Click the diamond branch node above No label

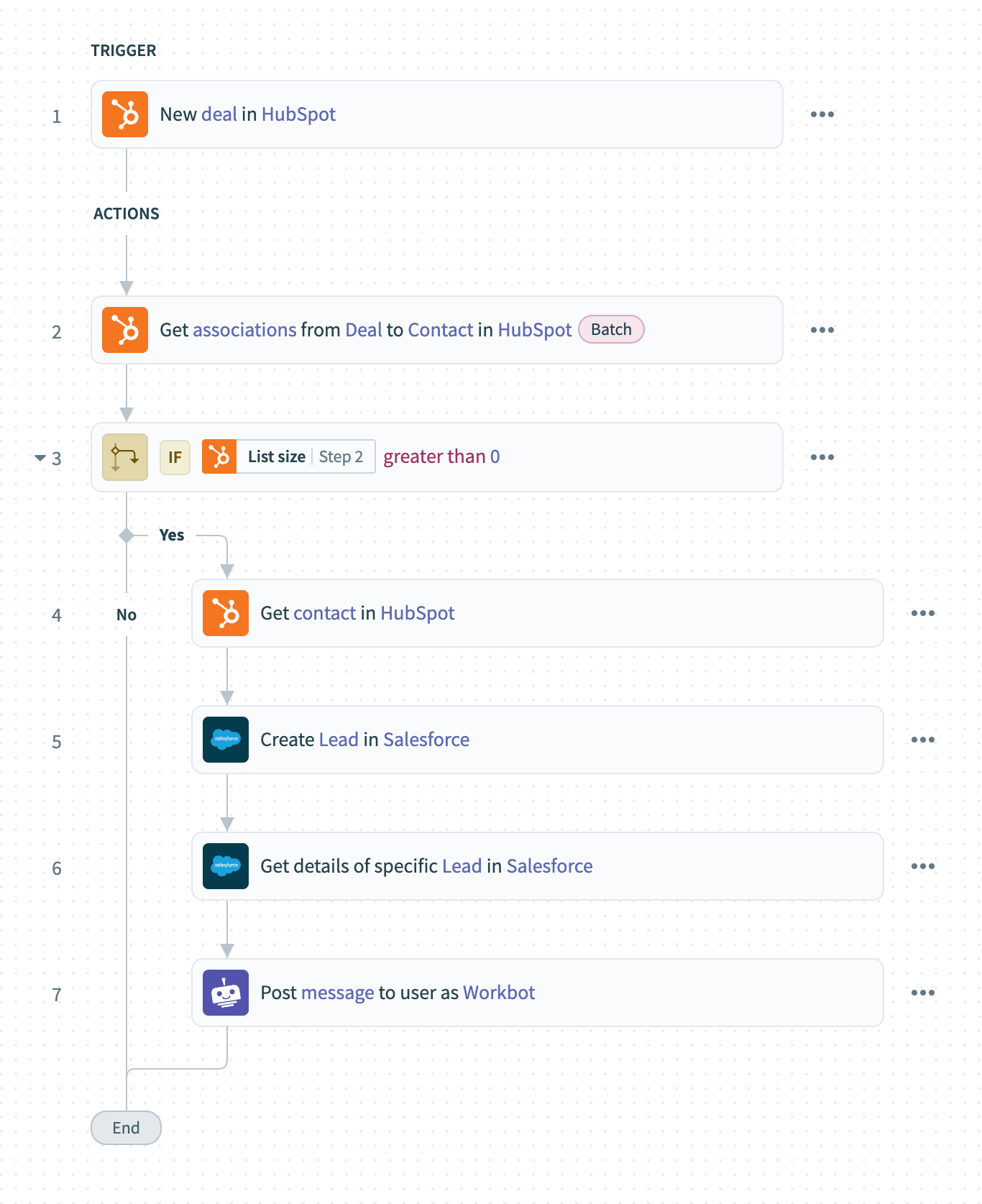point(127,536)
